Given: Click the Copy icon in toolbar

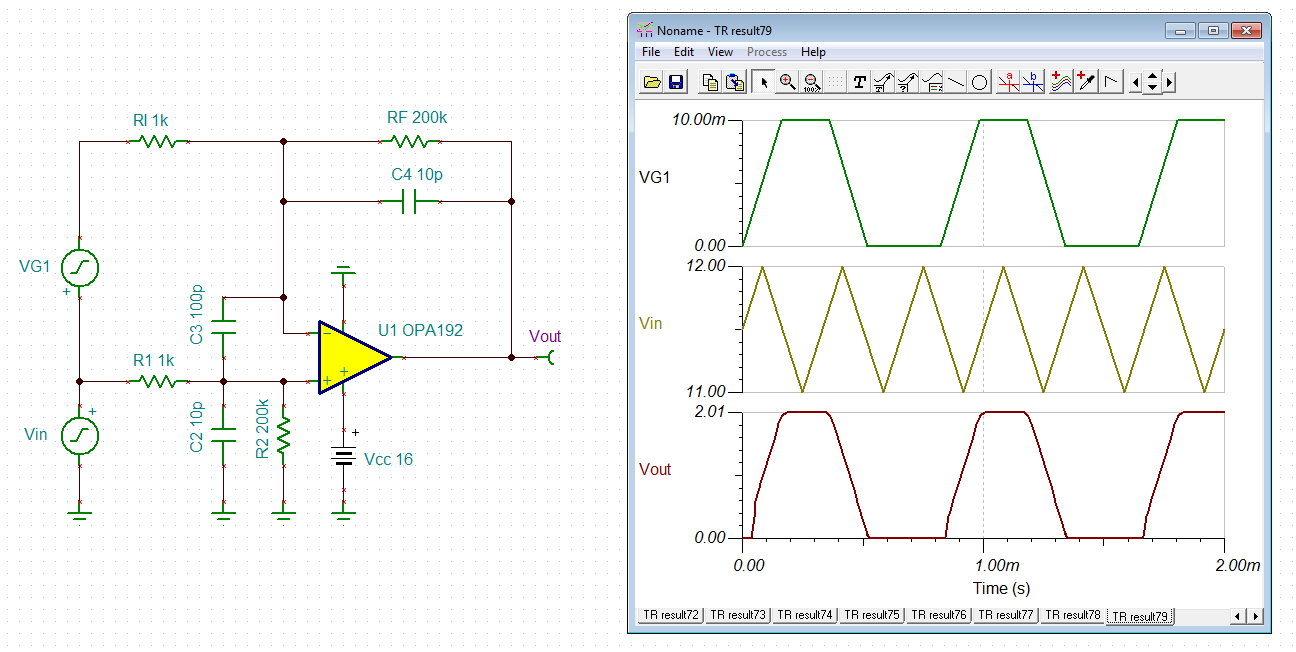Looking at the screenshot, I should (x=710, y=82).
